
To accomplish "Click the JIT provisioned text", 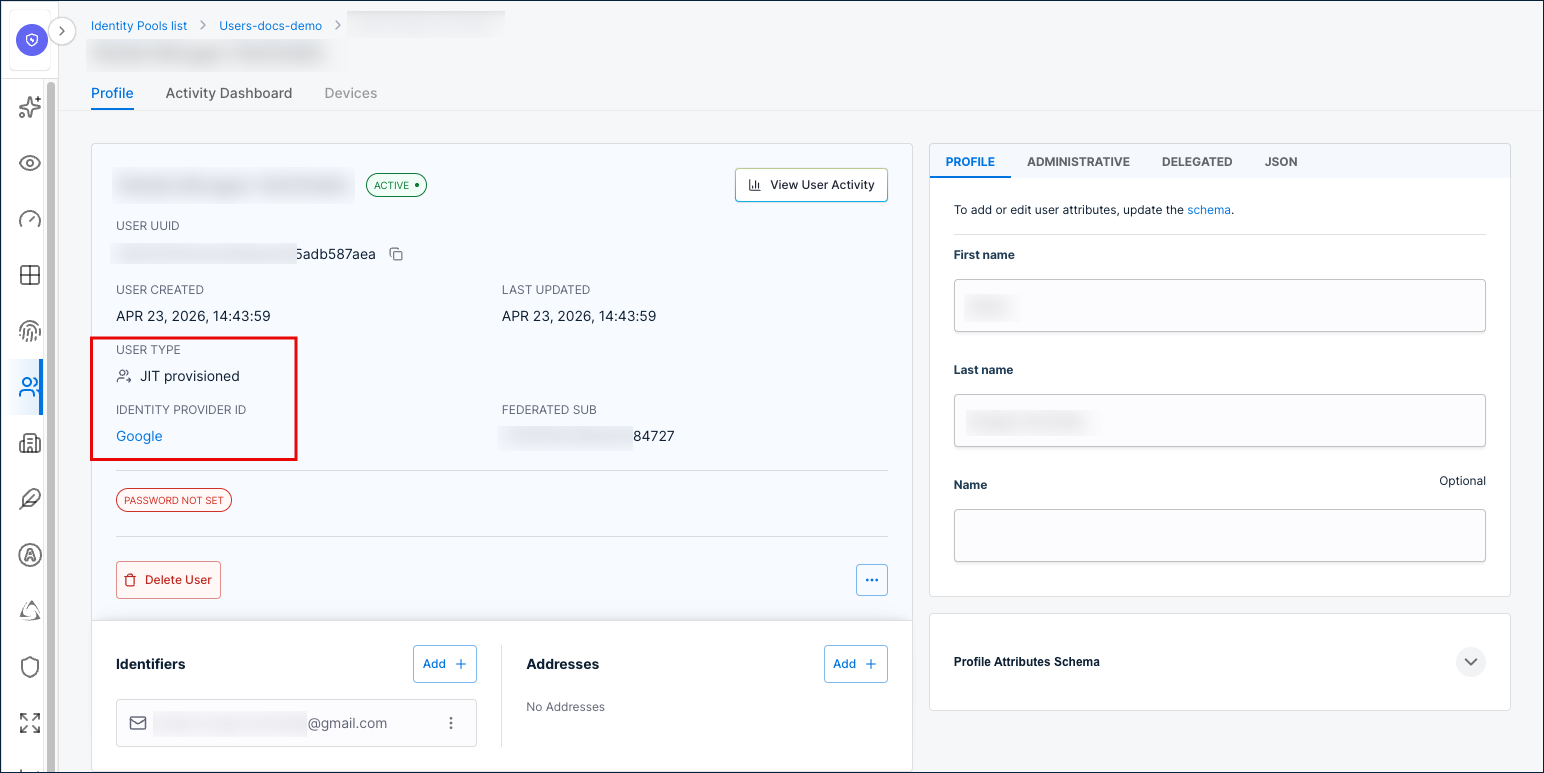I will (190, 376).
